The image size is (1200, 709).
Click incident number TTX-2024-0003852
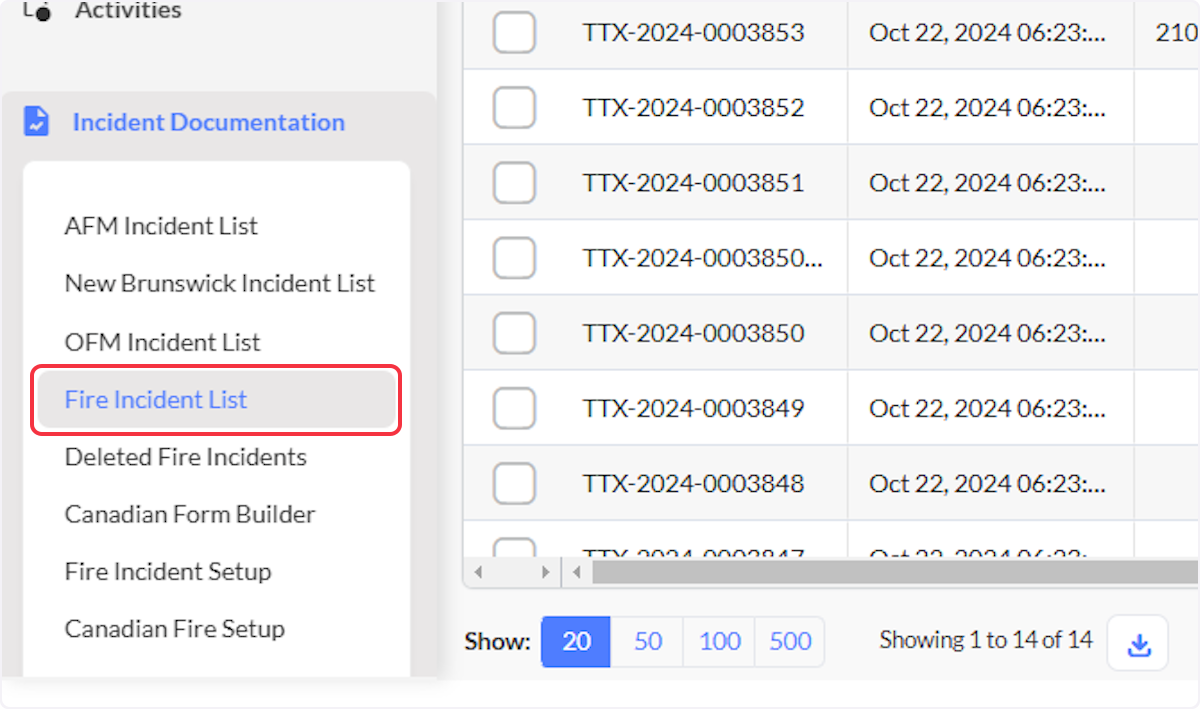tap(693, 107)
